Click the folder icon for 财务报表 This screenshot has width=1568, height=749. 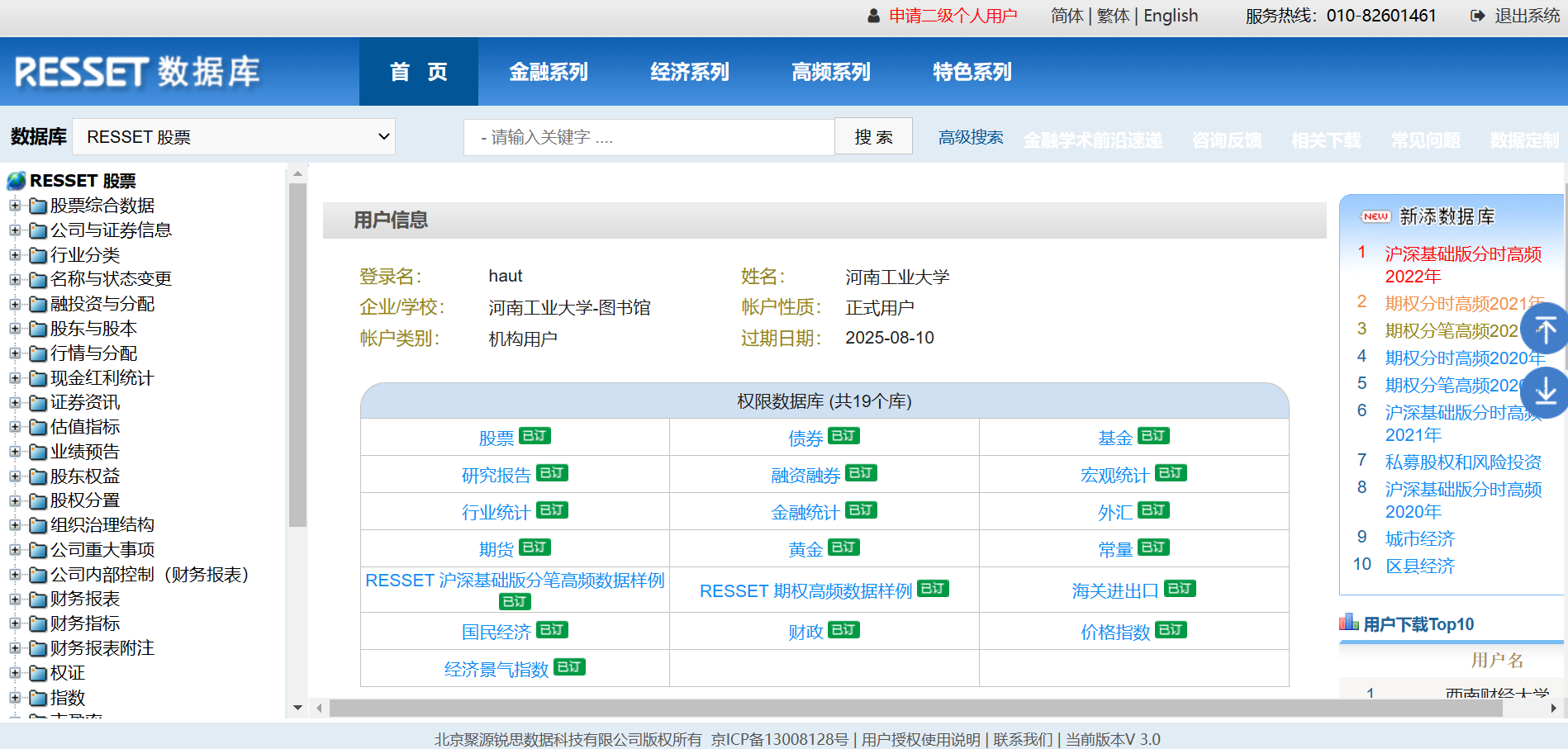(x=38, y=600)
